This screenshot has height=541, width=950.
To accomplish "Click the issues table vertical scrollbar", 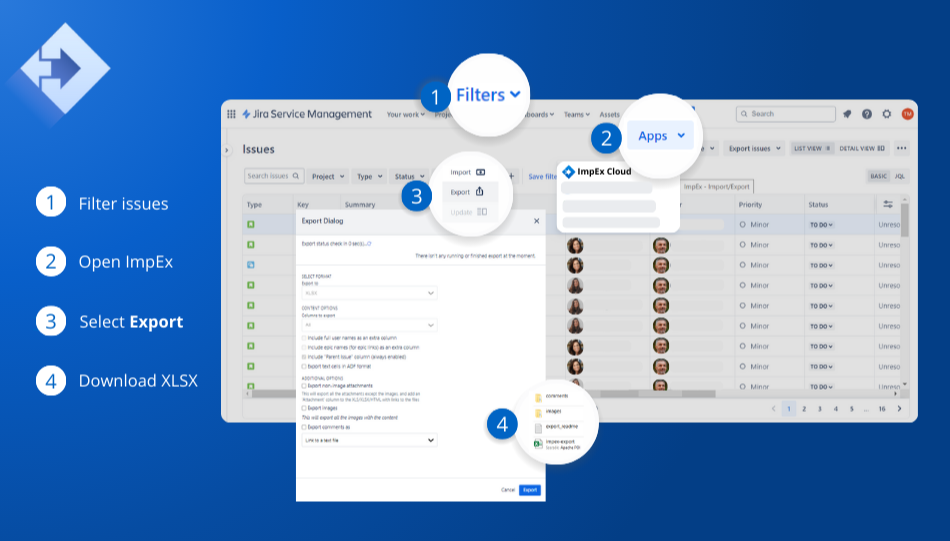I will click(905, 220).
